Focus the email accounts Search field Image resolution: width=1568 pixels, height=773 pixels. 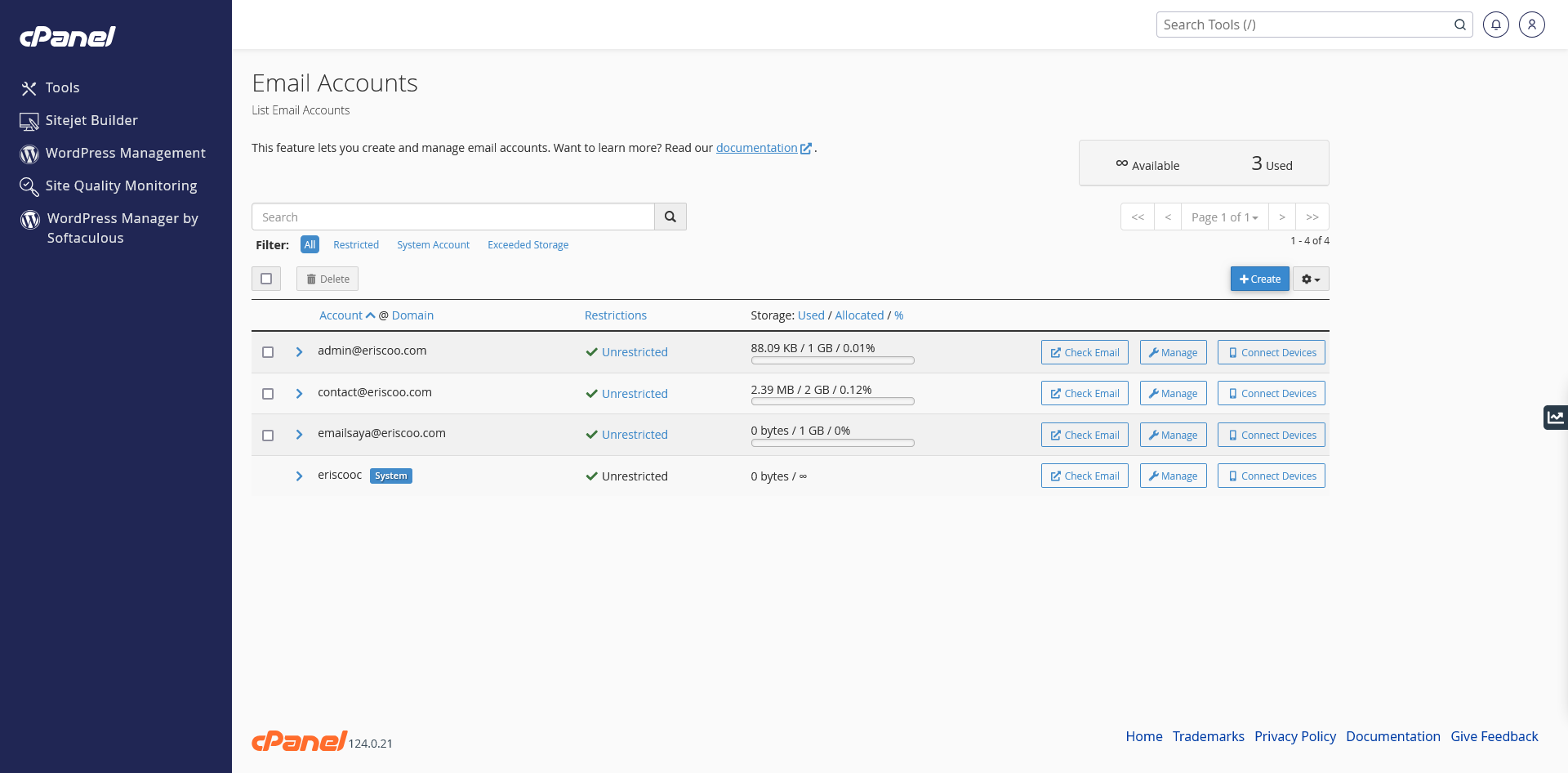[x=453, y=217]
